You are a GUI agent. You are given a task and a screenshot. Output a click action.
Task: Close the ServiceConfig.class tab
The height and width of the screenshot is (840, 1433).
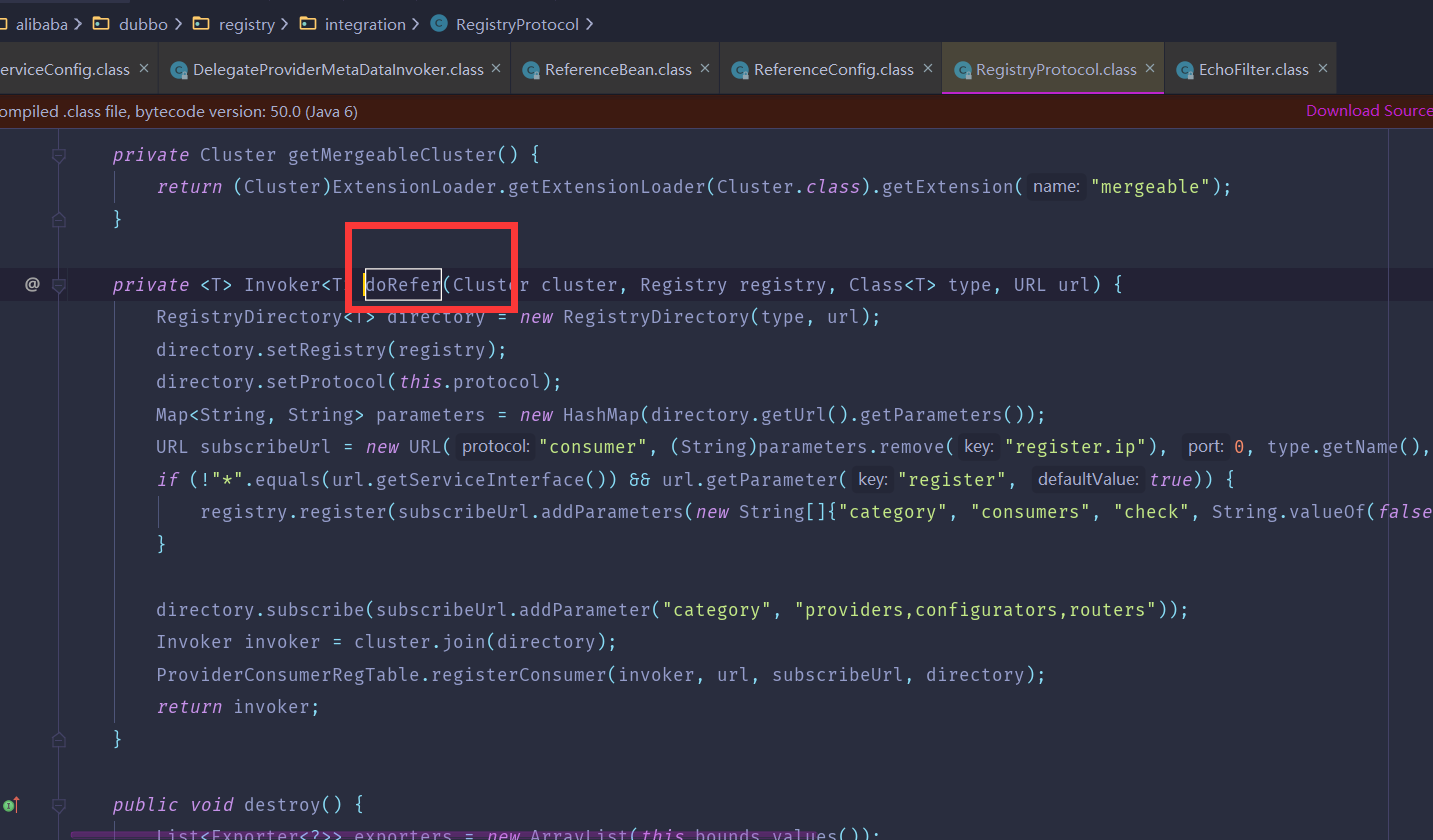[x=144, y=69]
